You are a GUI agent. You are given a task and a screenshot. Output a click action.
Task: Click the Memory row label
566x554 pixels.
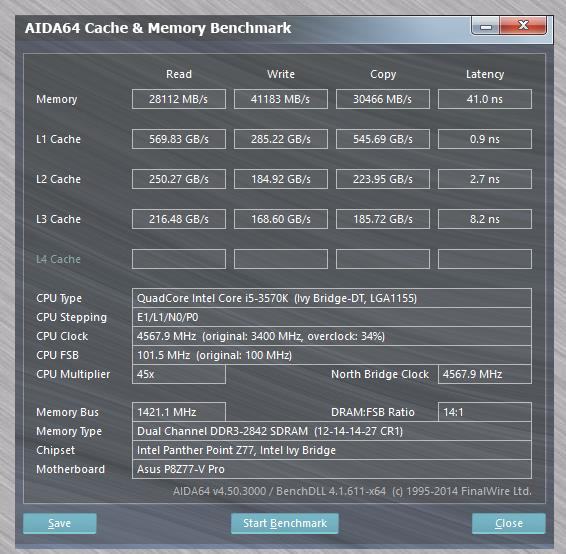coord(57,99)
